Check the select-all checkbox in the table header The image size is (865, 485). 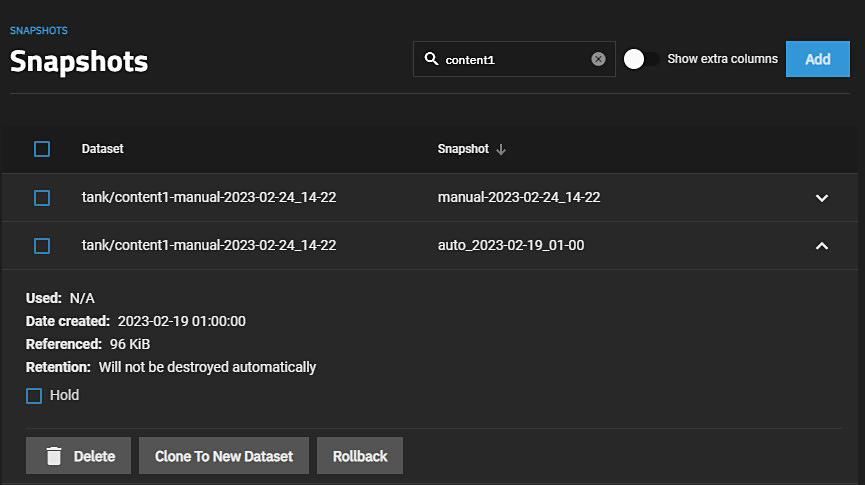click(42, 149)
